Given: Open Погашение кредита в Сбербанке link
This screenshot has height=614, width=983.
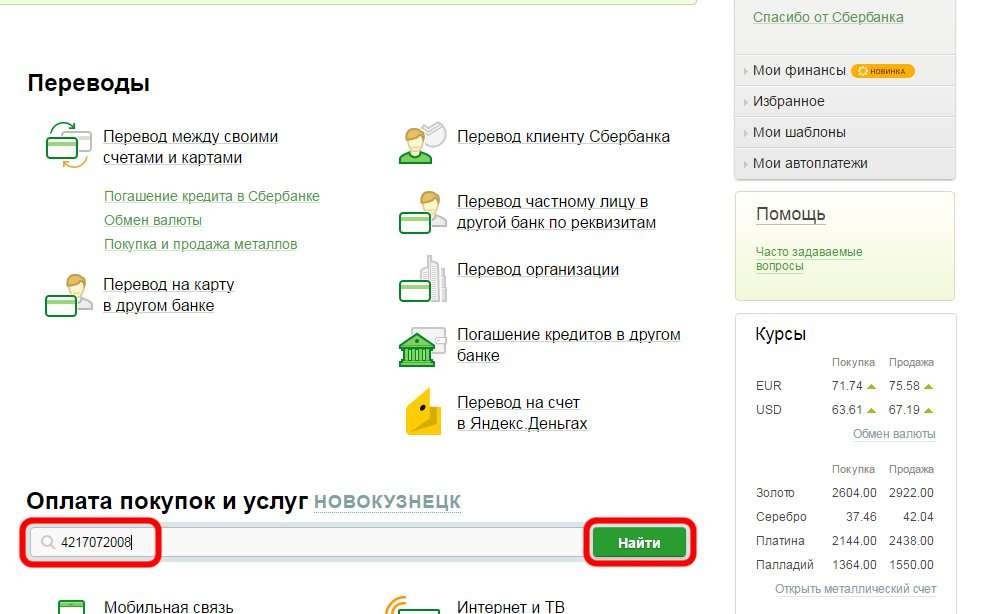Looking at the screenshot, I should [212, 196].
